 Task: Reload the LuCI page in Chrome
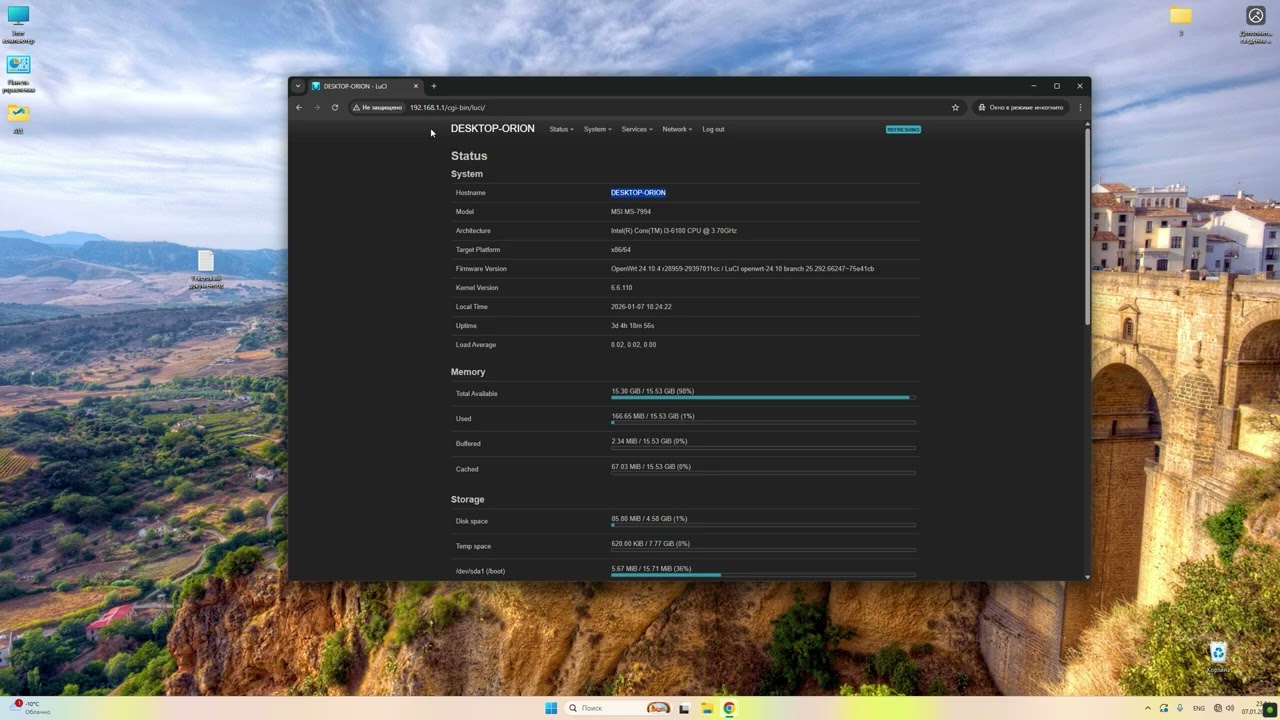pyautogui.click(x=335, y=108)
